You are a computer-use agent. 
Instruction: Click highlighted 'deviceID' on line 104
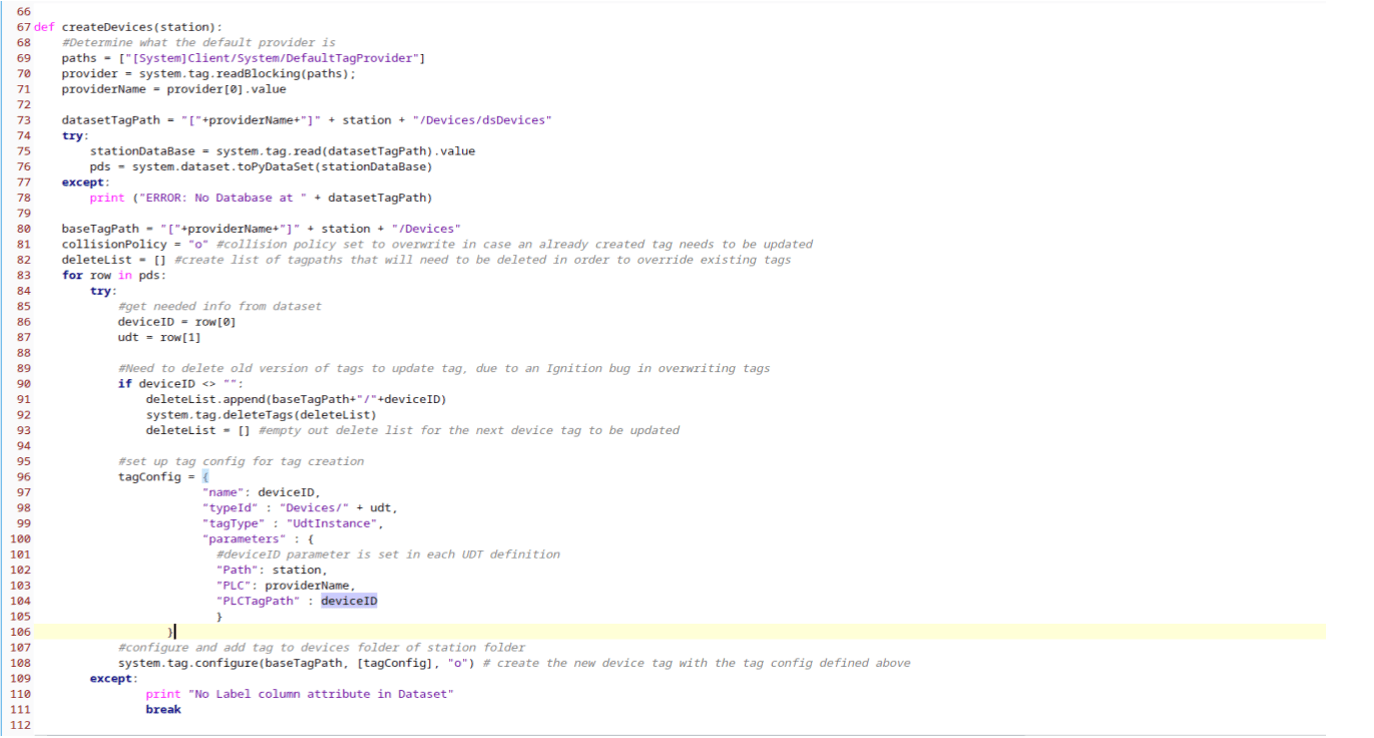coord(349,601)
